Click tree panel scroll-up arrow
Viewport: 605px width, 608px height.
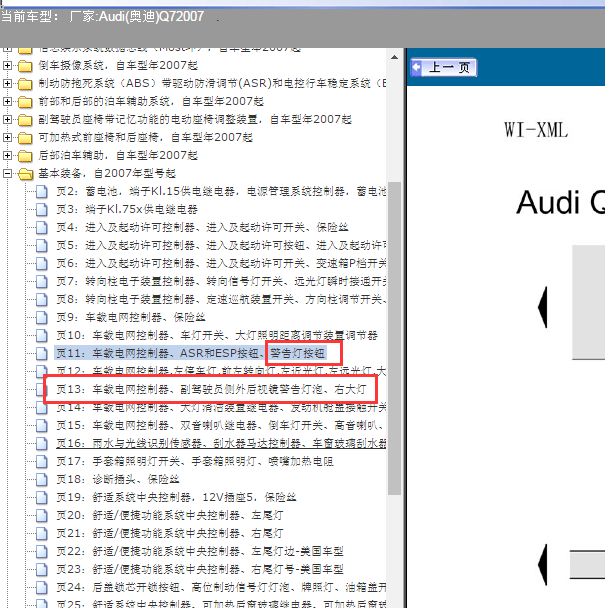coord(394,57)
